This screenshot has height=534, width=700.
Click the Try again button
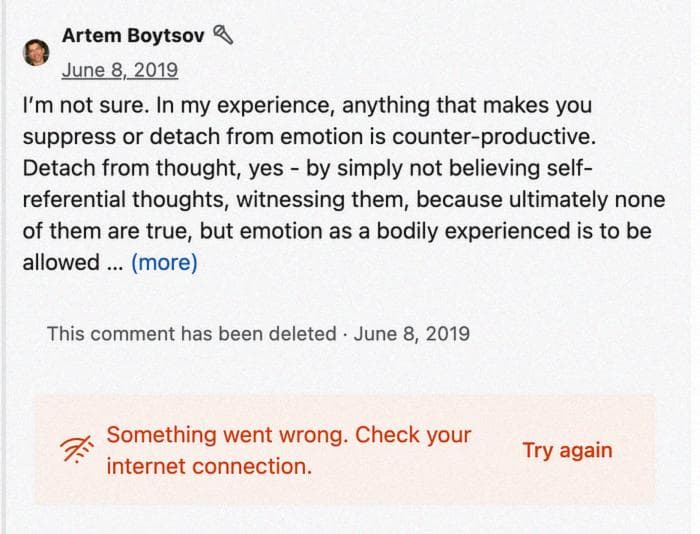567,451
